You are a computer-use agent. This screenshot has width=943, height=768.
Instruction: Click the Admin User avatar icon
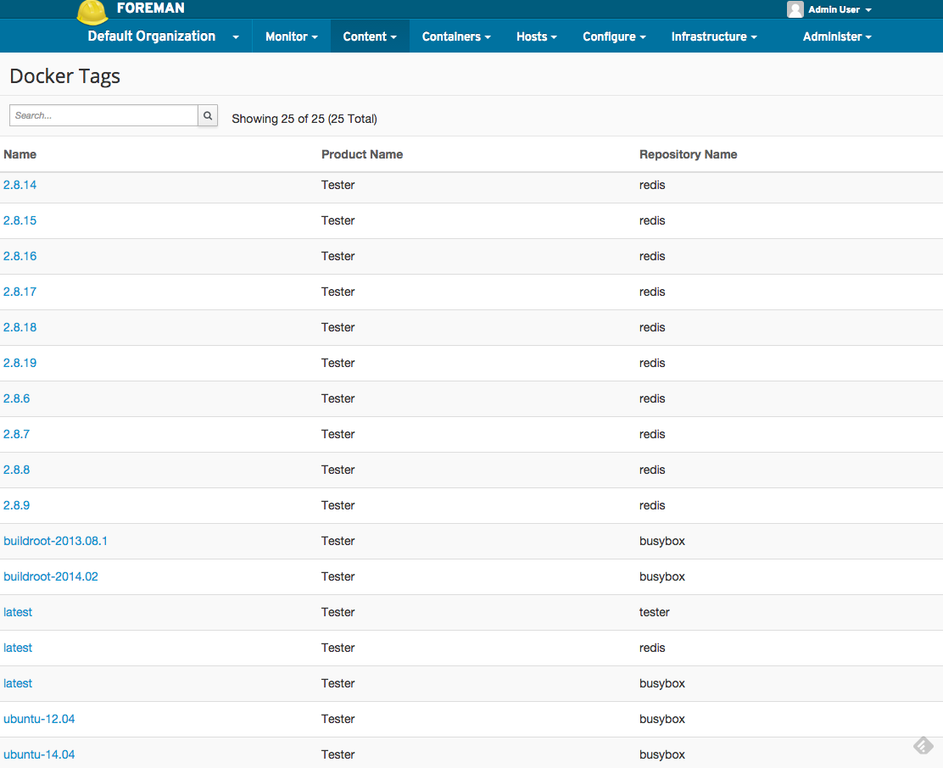coord(795,10)
